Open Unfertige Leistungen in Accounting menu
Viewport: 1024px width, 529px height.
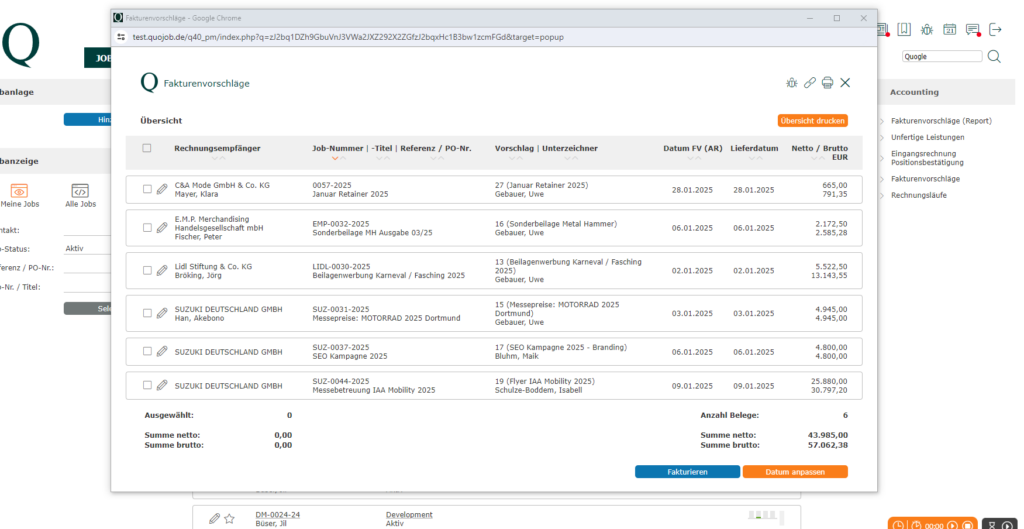[927, 137]
